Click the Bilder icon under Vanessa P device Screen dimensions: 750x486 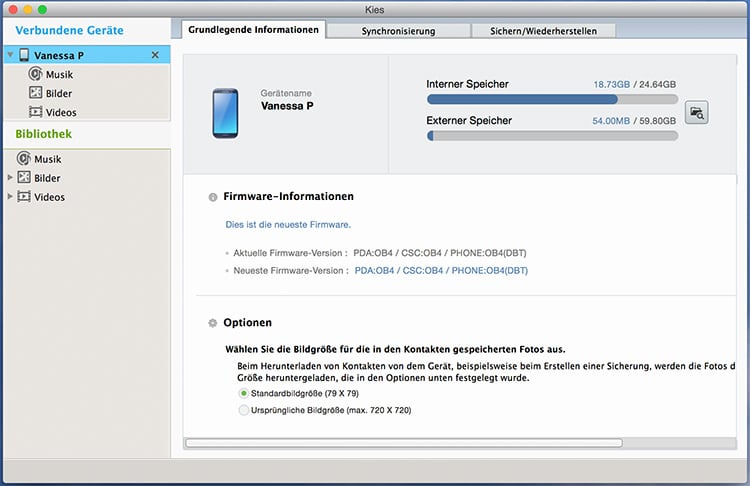pos(35,92)
